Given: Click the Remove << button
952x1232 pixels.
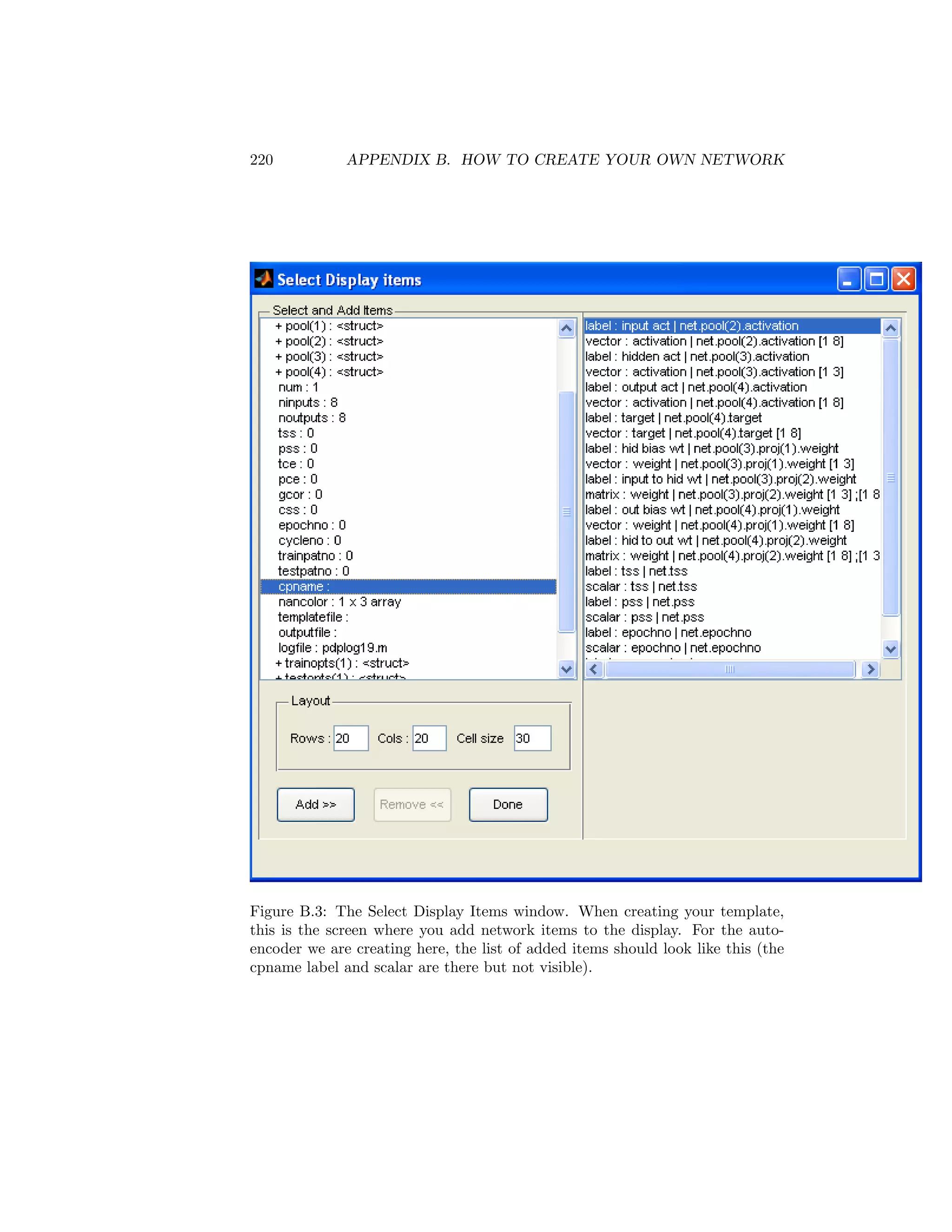Looking at the screenshot, I should pyautogui.click(x=412, y=804).
